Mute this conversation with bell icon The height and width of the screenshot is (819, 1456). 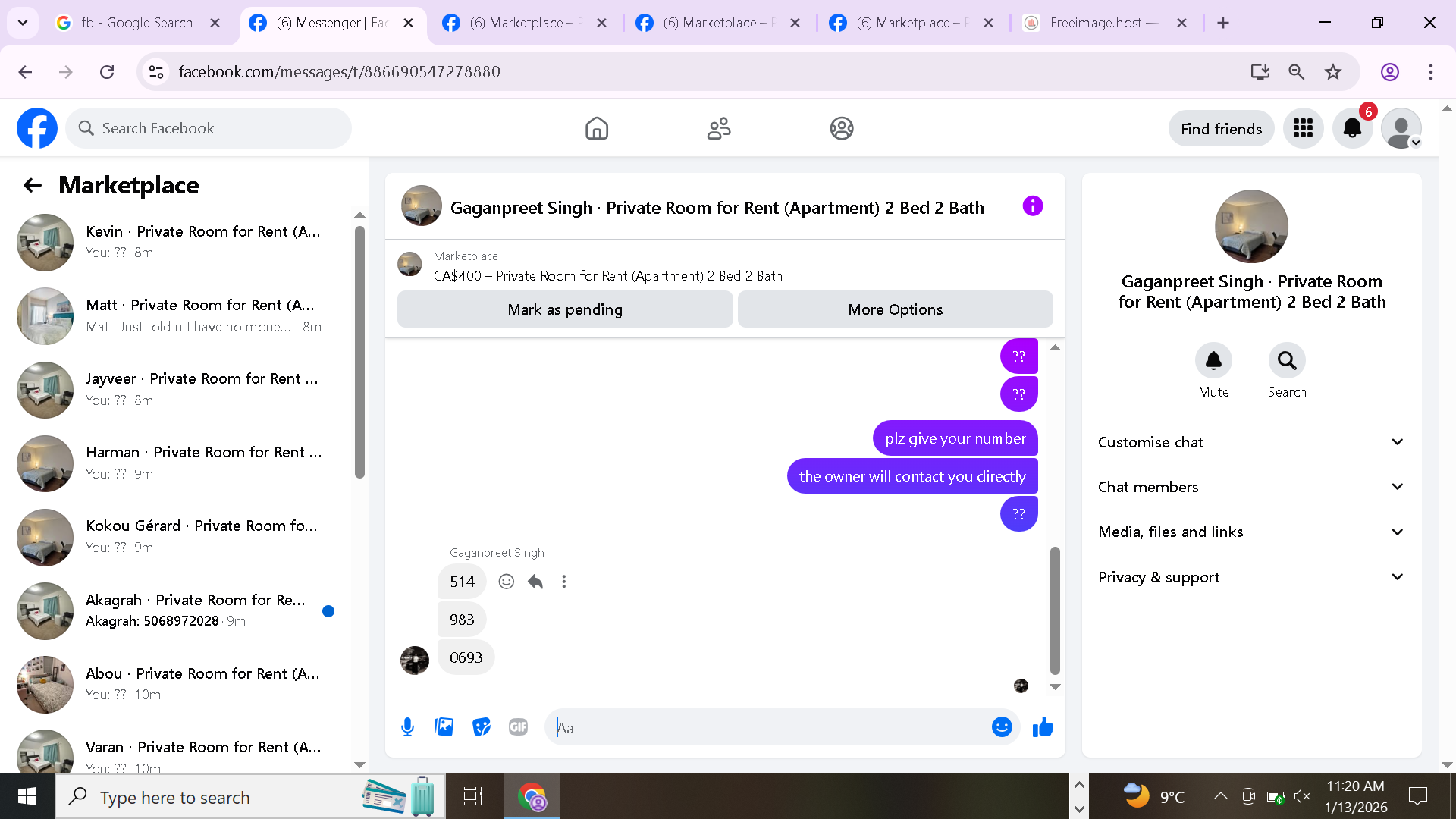pyautogui.click(x=1213, y=361)
